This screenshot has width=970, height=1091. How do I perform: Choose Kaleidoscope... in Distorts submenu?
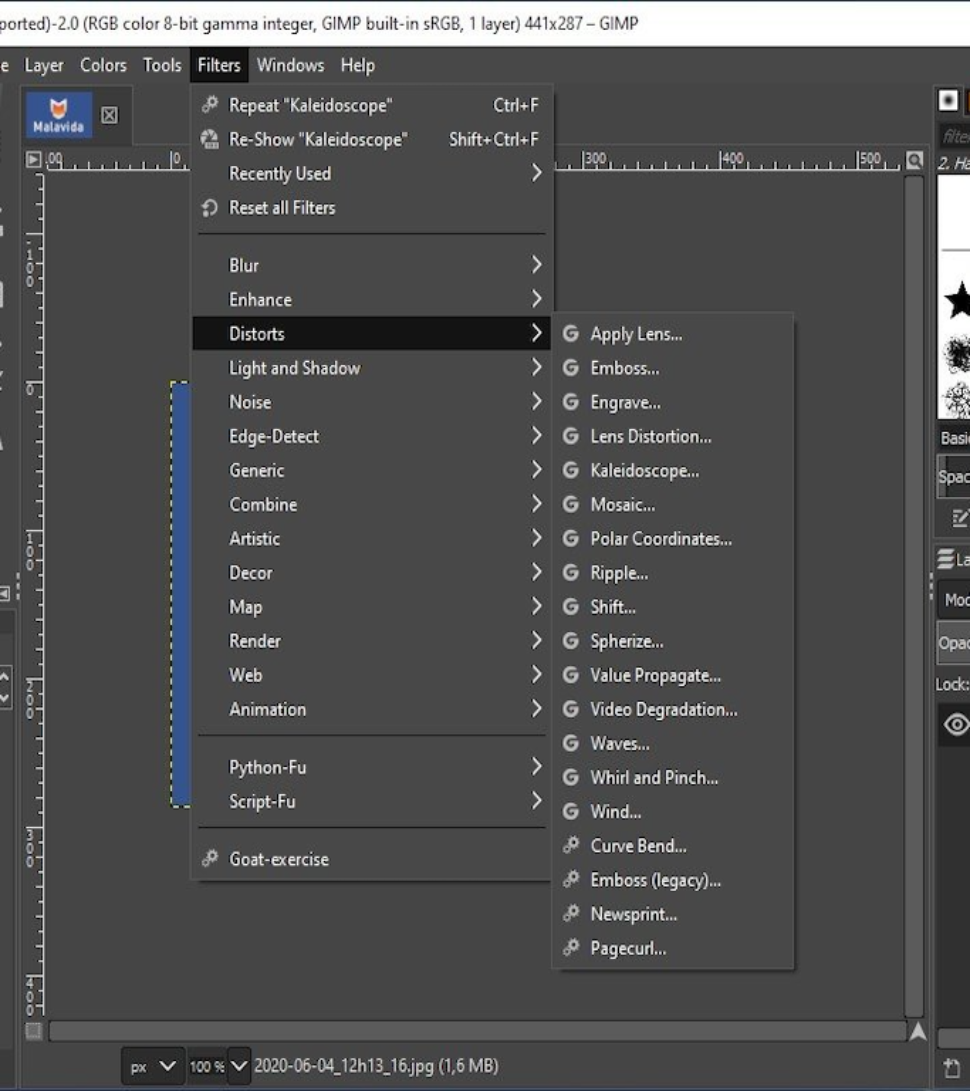click(x=673, y=470)
